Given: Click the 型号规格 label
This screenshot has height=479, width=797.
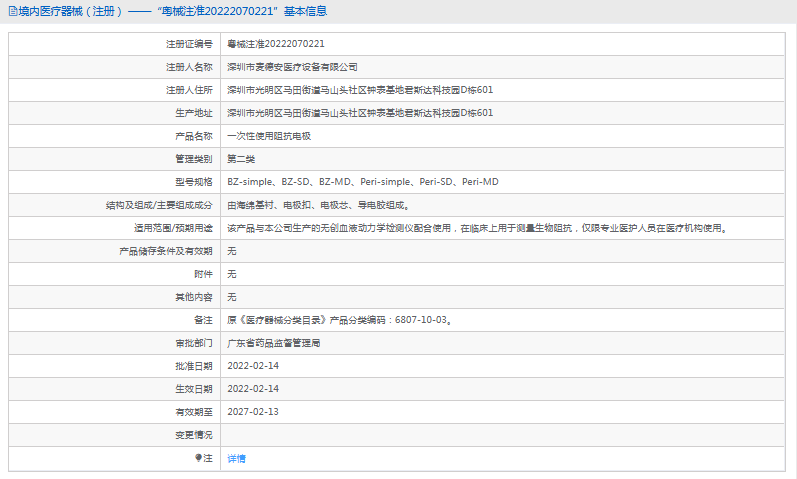Looking at the screenshot, I should pyautogui.click(x=194, y=182).
